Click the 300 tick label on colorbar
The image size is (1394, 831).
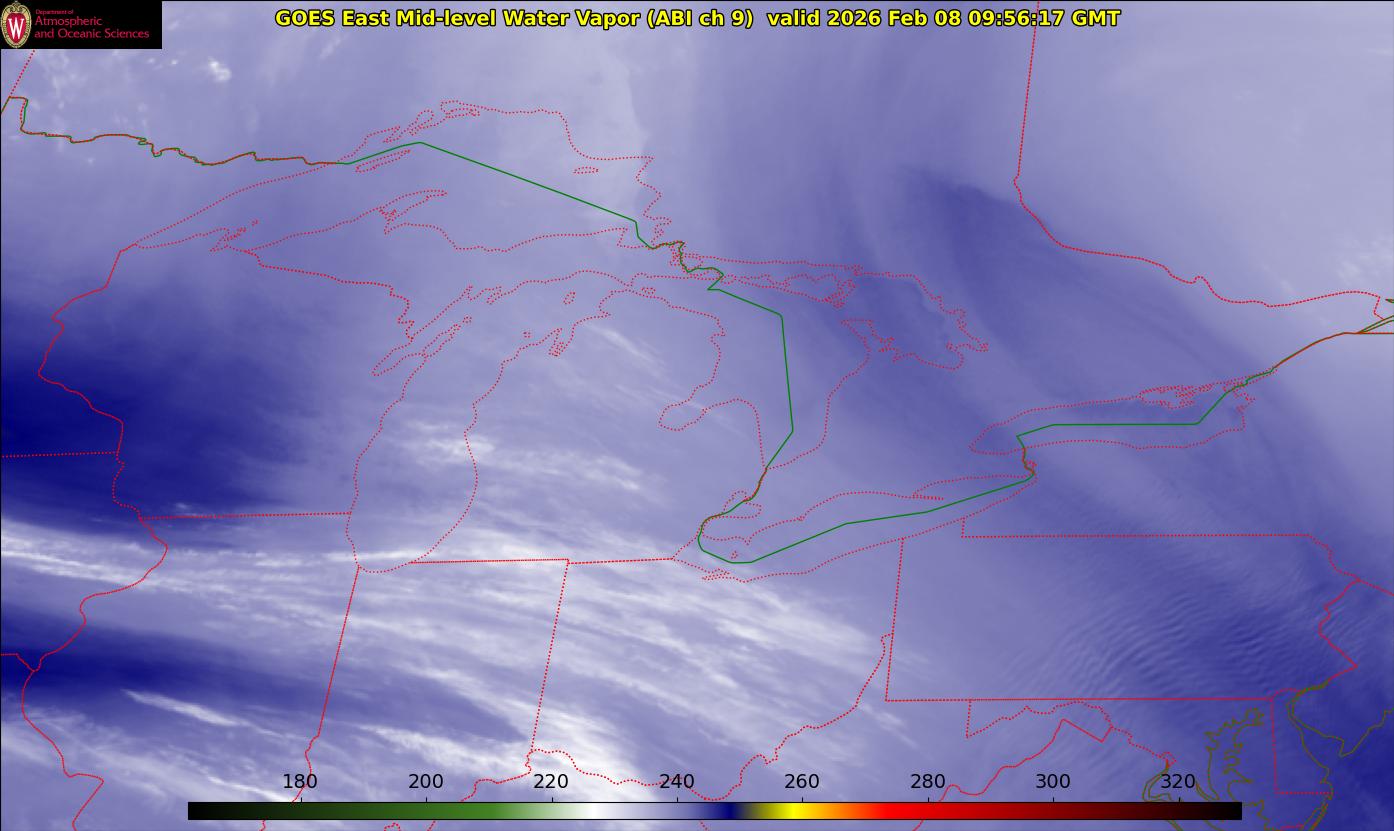1053,781
